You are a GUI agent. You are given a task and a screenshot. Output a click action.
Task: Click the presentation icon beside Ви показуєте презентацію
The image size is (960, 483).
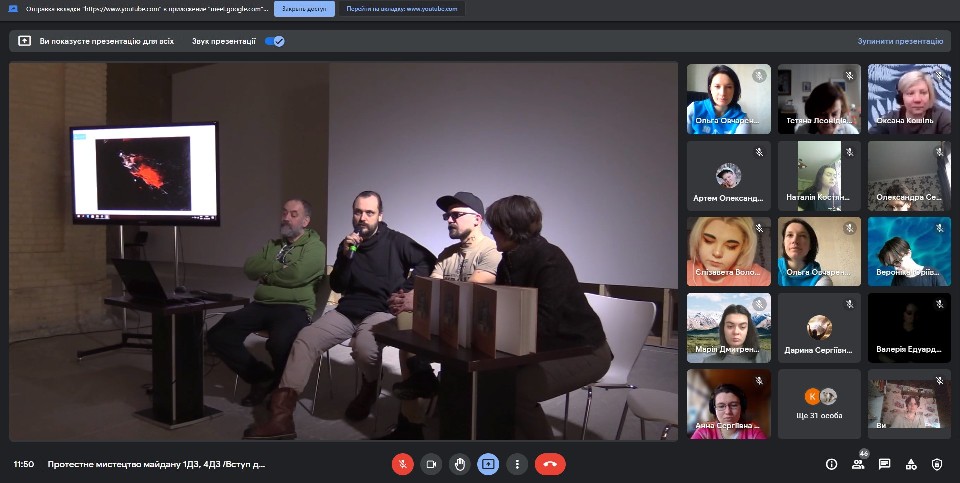[x=24, y=41]
